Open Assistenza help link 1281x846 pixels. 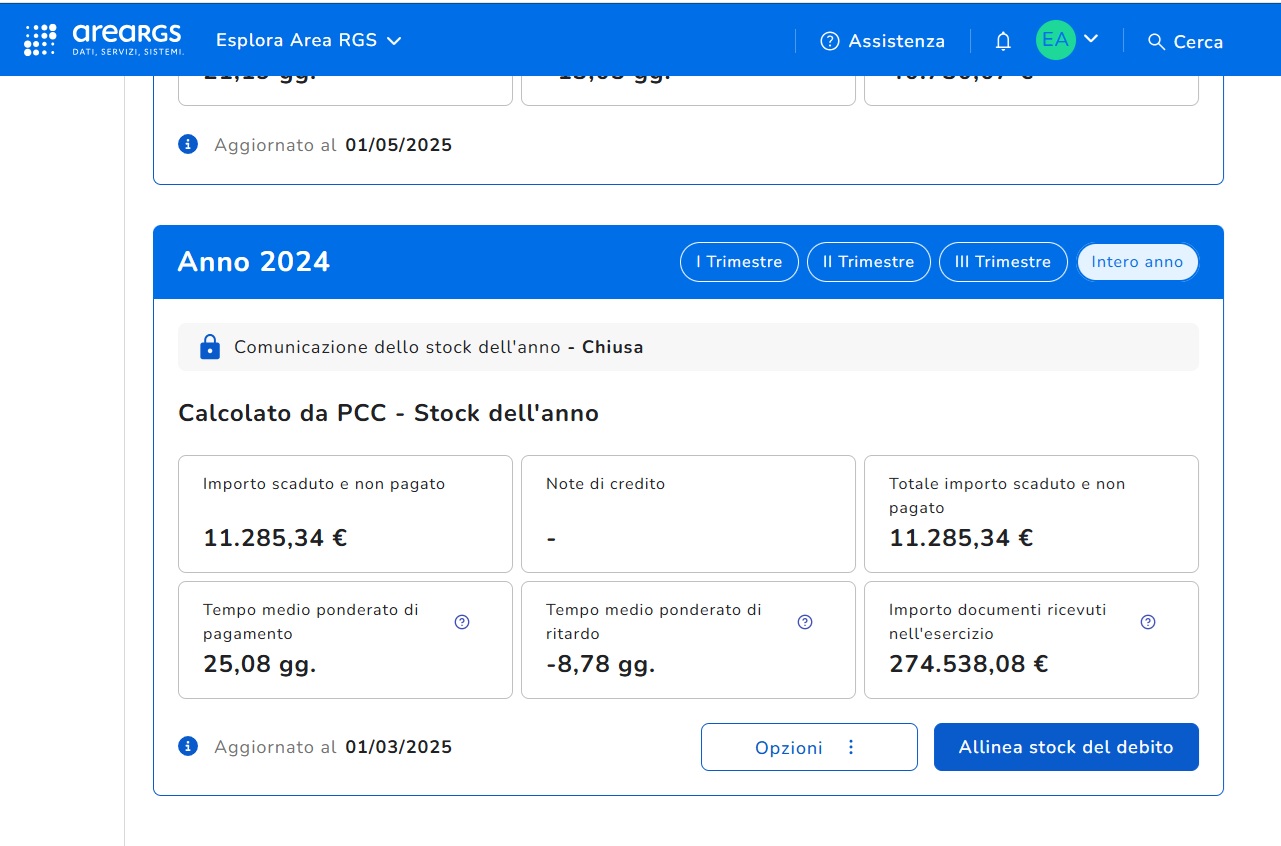[883, 41]
